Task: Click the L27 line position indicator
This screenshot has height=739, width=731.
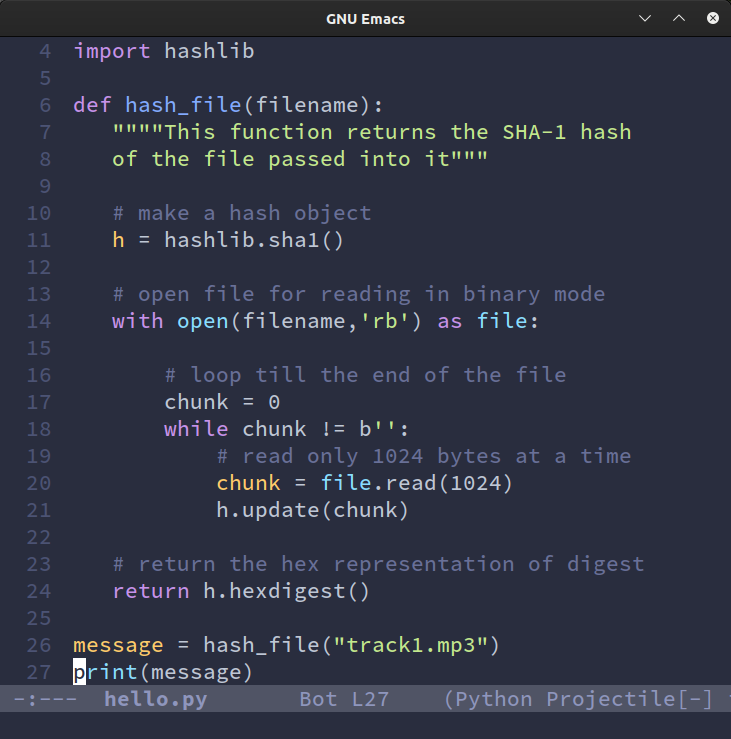Action: click(370, 699)
